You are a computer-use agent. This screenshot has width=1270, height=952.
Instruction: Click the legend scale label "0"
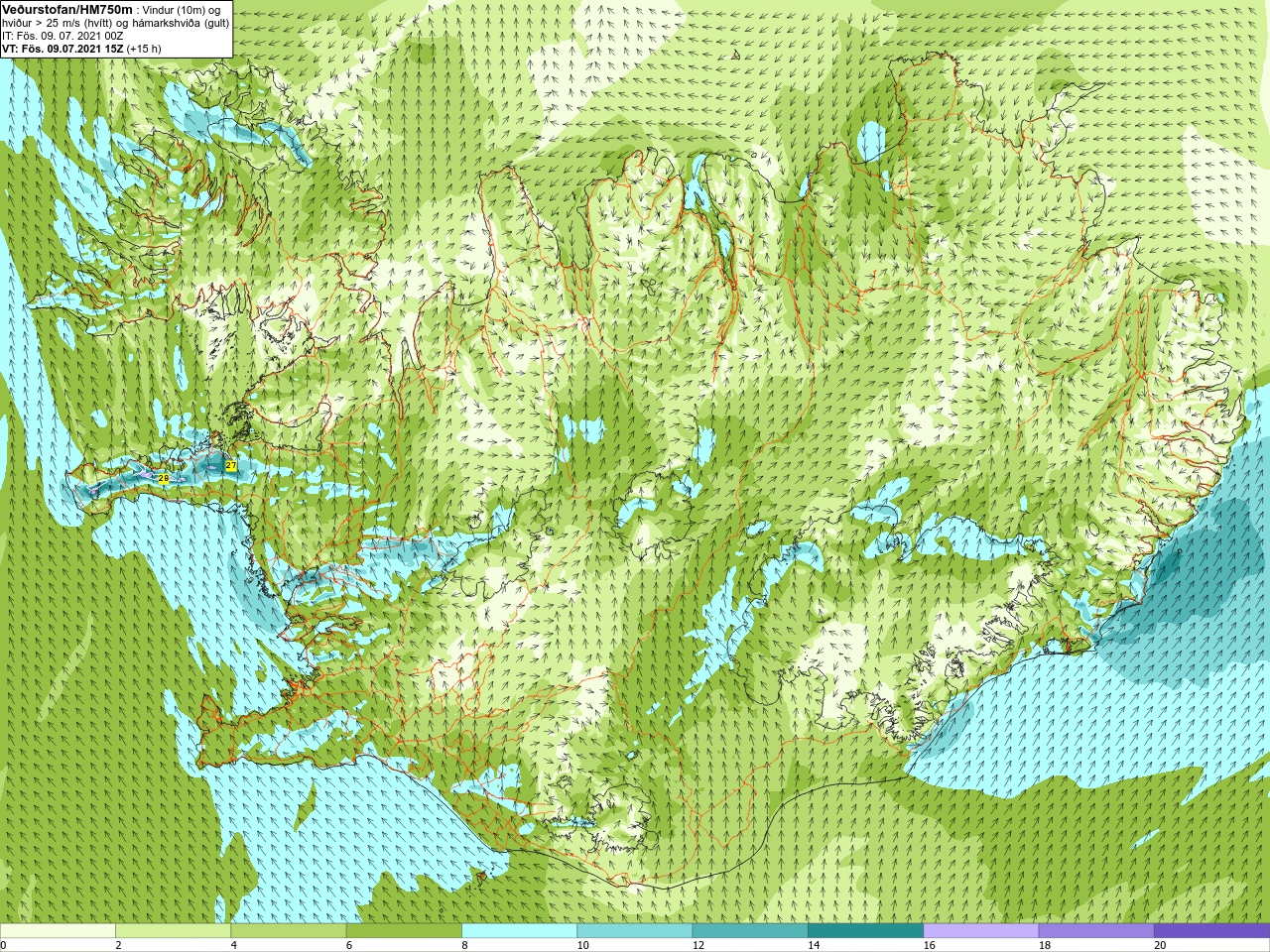point(3,945)
